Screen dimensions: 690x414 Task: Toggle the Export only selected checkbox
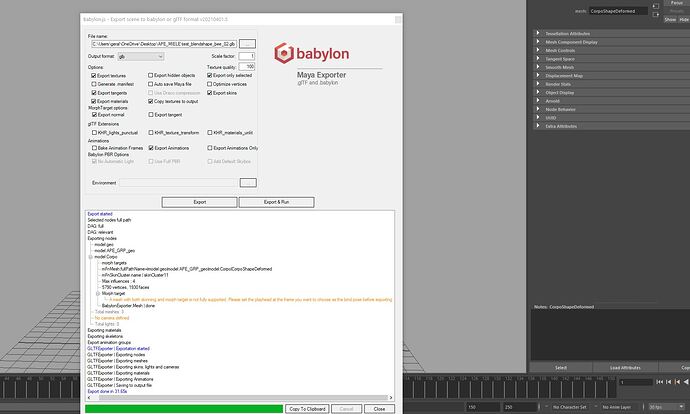pos(209,76)
